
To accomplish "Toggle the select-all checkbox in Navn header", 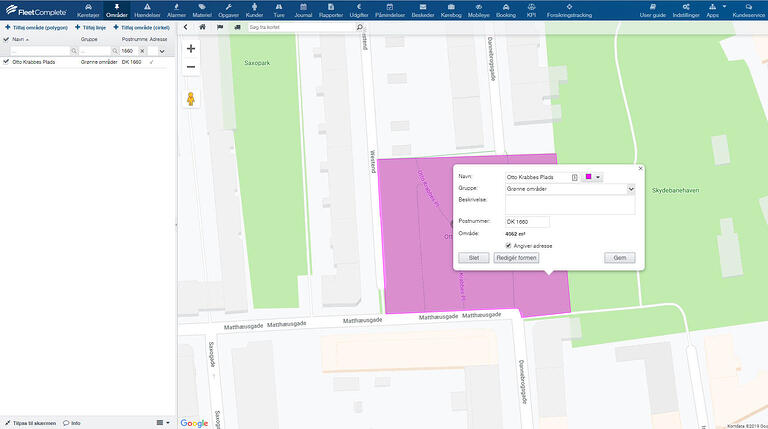I will point(6,39).
